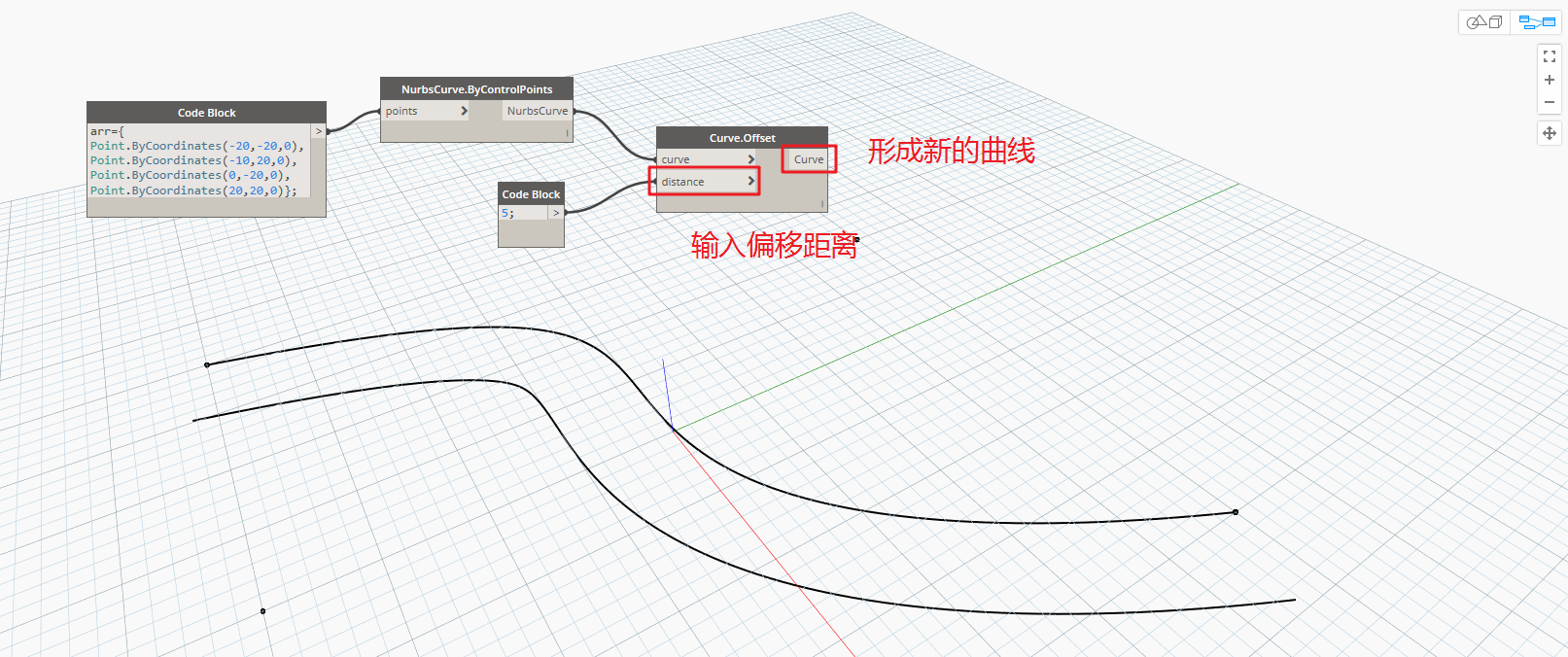Click lacing indicator on Curve.Offset node

(821, 204)
